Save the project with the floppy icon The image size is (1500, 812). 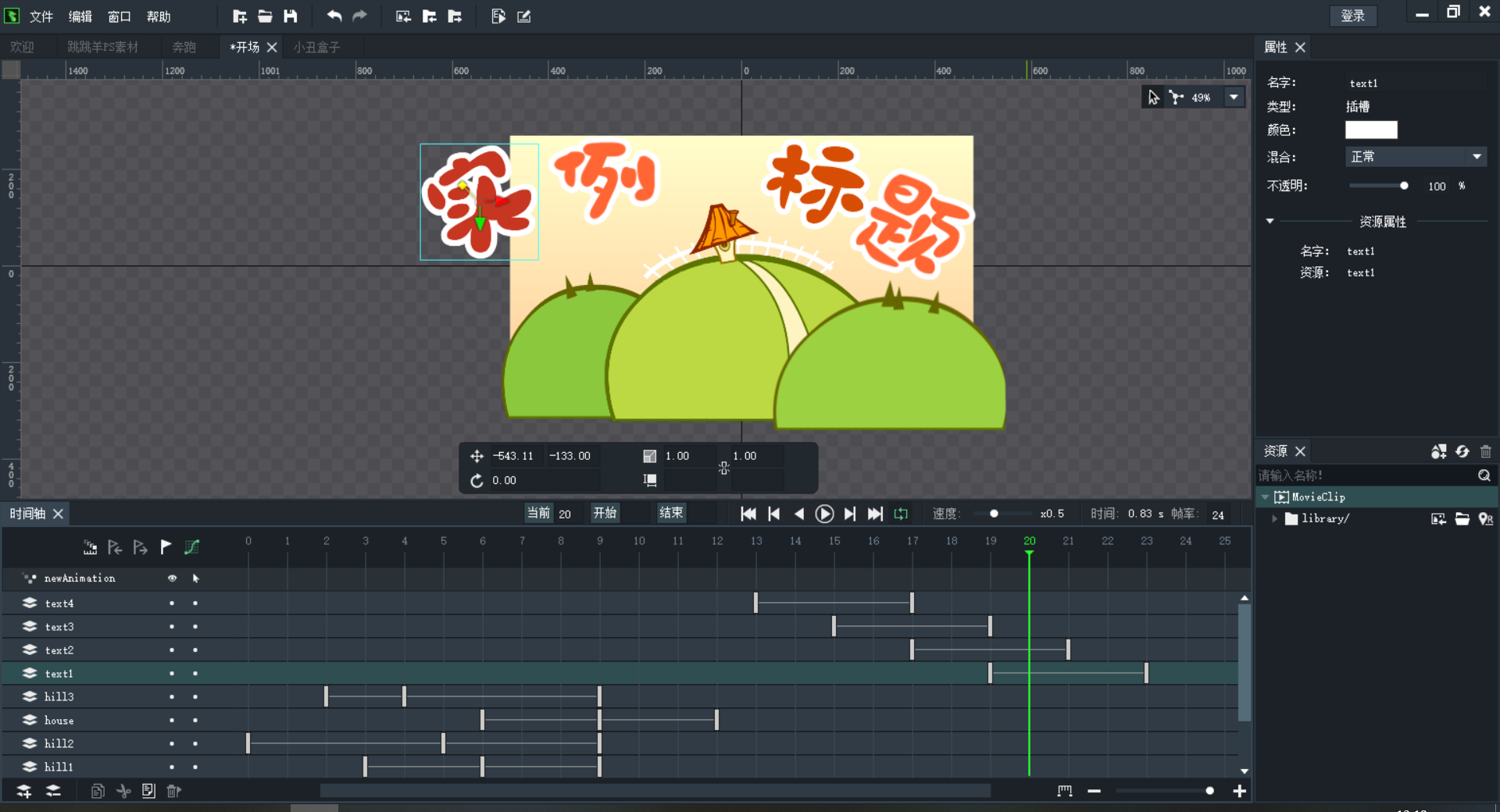[x=291, y=16]
